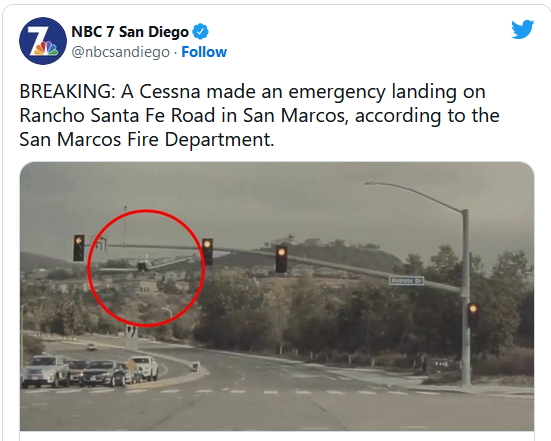Screen dimensions: 551x441
Task: Click the traffic light mounted on the pole
Action: (473, 314)
